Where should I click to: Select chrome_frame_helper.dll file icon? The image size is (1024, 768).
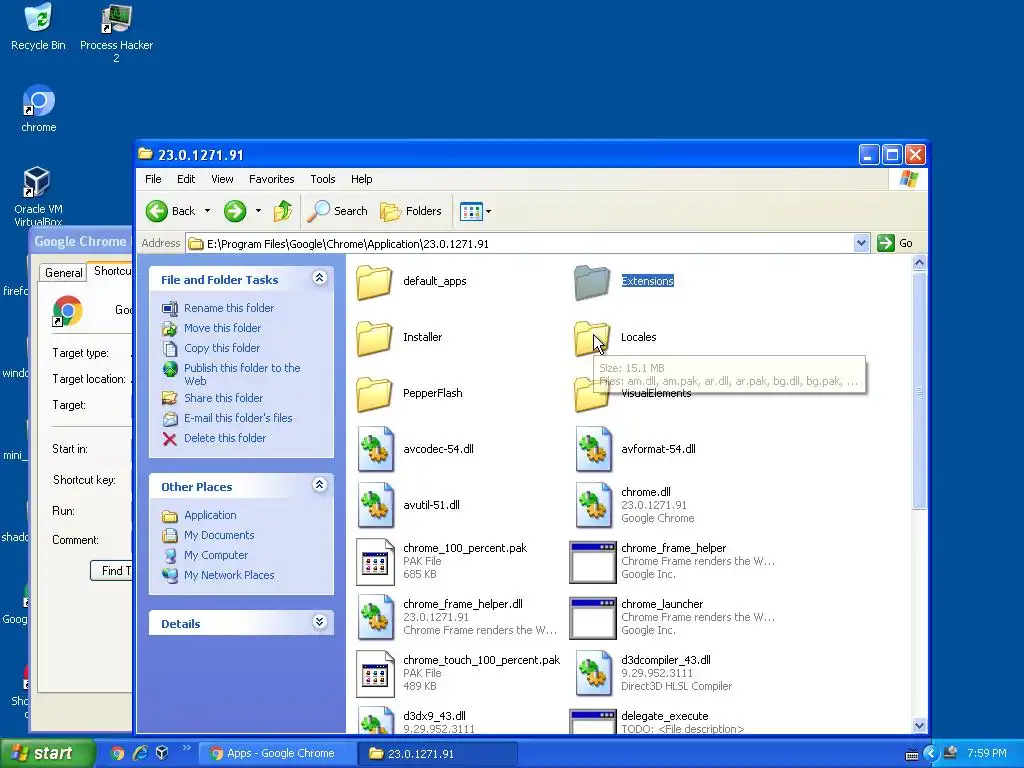376,618
